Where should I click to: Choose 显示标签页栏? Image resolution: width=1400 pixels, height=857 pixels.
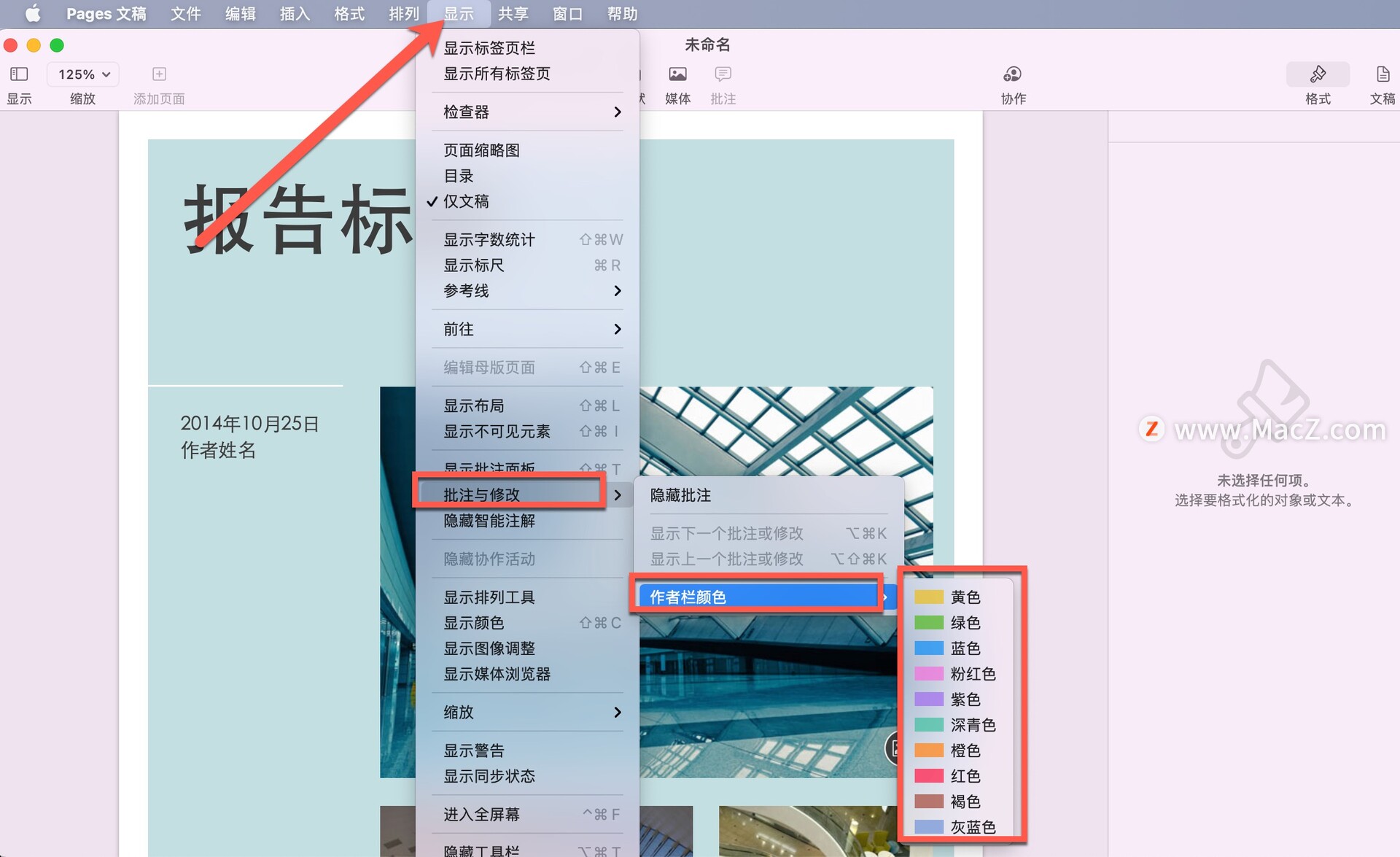(x=527, y=48)
